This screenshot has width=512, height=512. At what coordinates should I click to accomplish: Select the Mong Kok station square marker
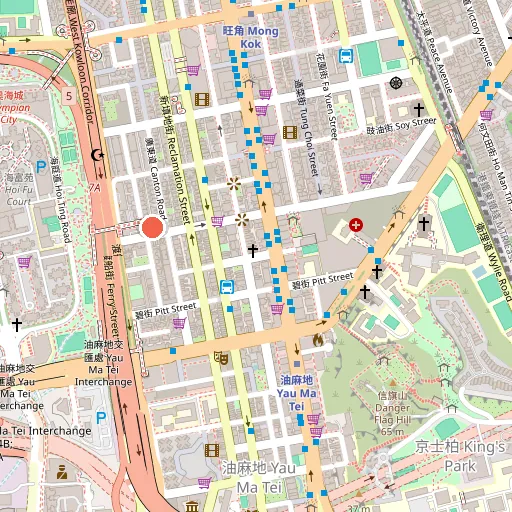251,14
